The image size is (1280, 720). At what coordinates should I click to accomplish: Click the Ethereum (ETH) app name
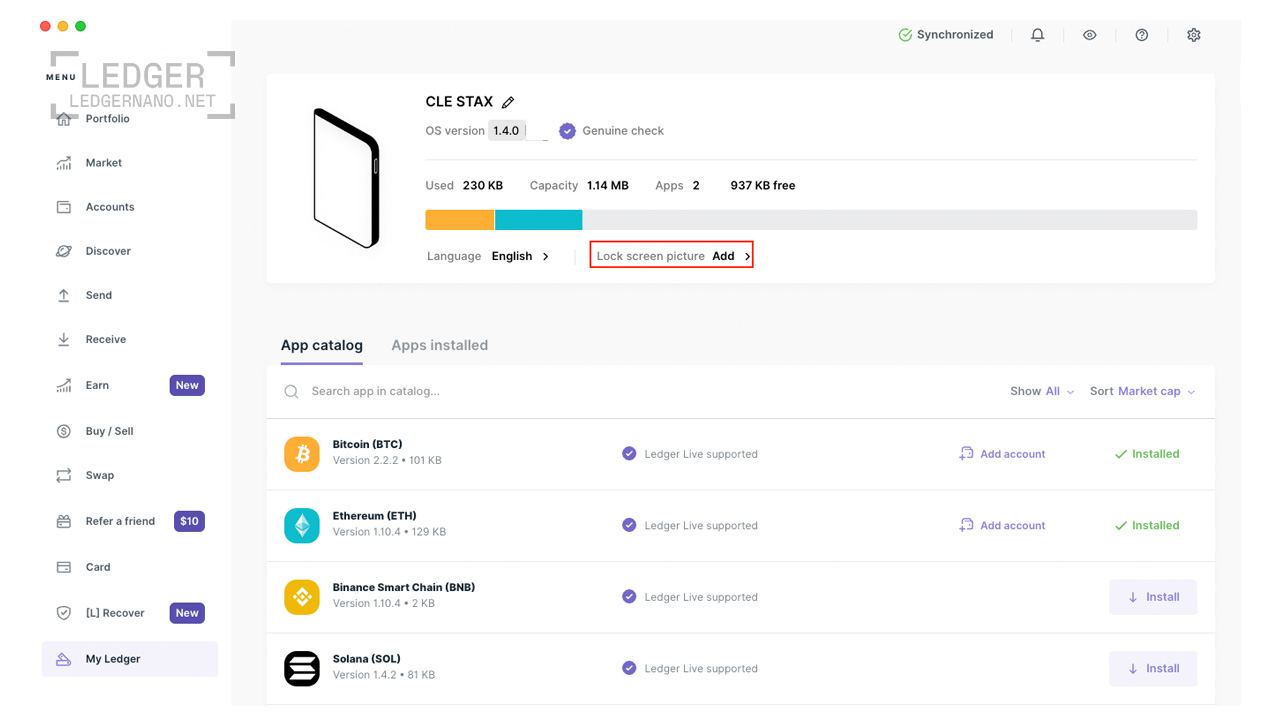tap(375, 517)
